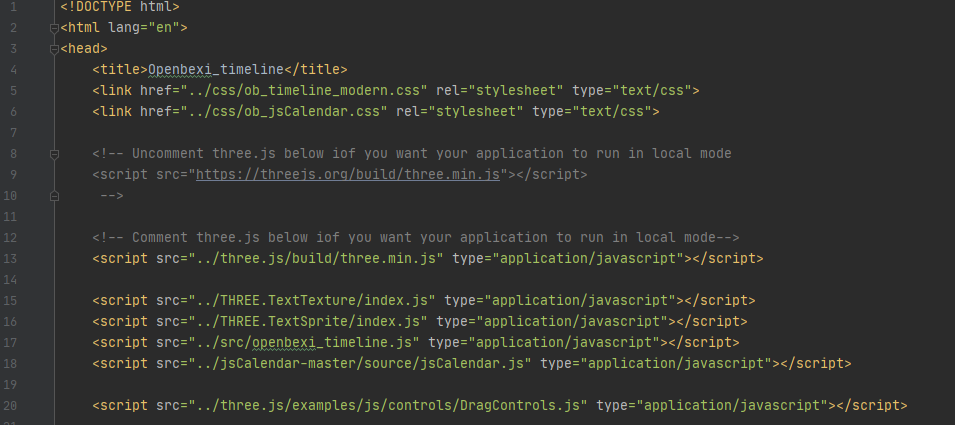Click the openbexi_timeline.js src path
Image resolution: width=955 pixels, height=425 pixels.
pyautogui.click(x=304, y=342)
